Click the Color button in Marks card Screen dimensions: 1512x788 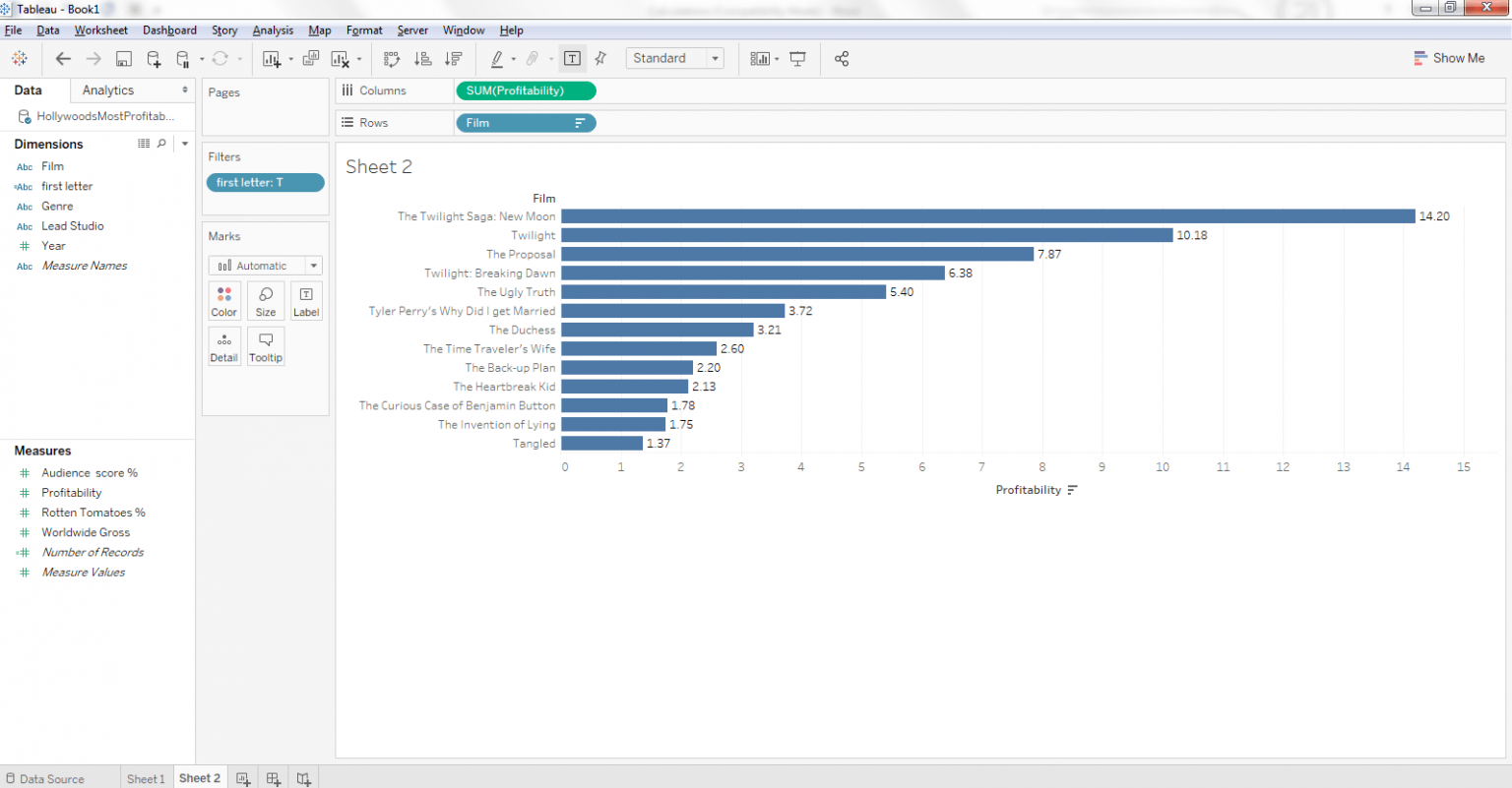coord(223,300)
